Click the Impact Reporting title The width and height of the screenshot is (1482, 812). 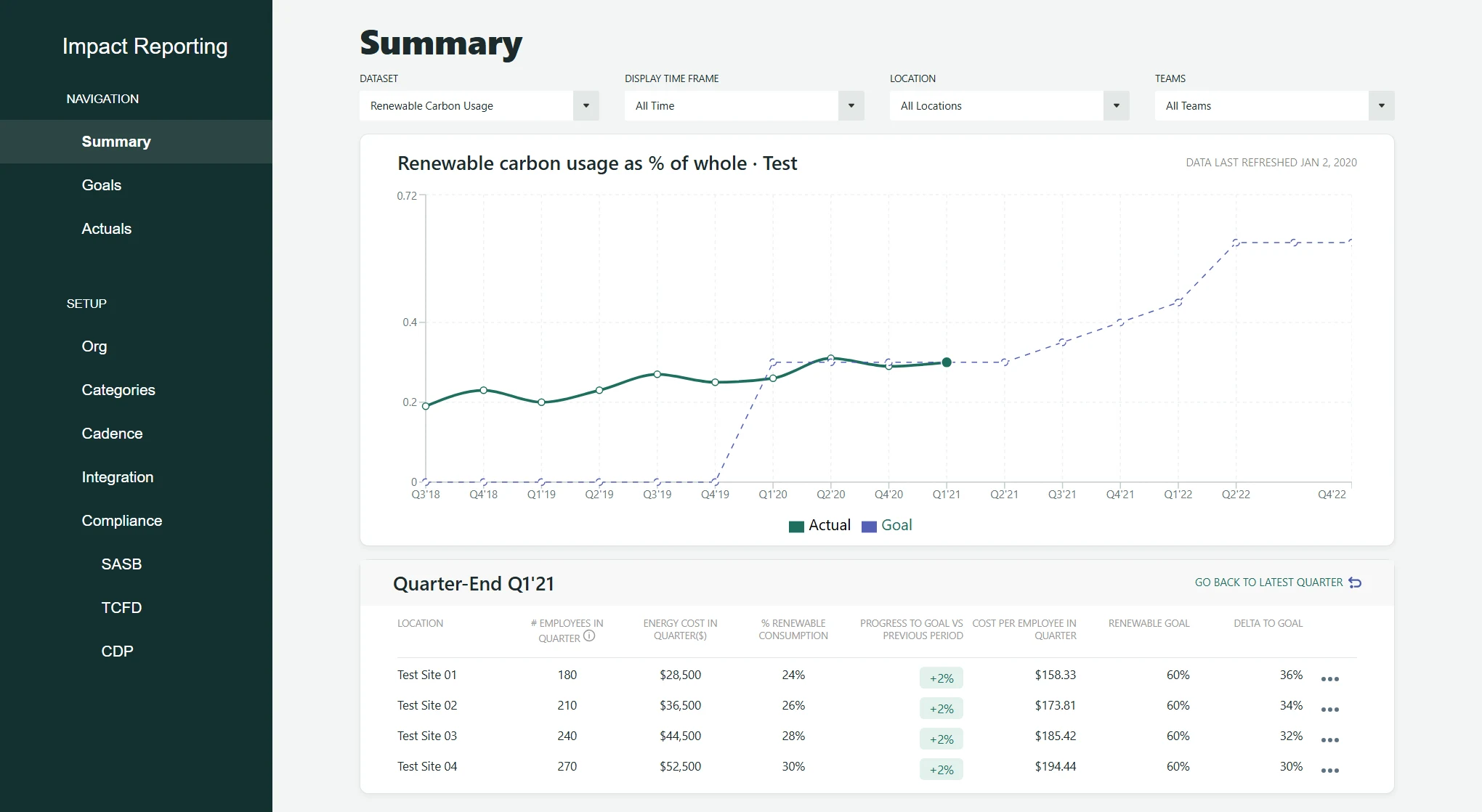(x=145, y=46)
